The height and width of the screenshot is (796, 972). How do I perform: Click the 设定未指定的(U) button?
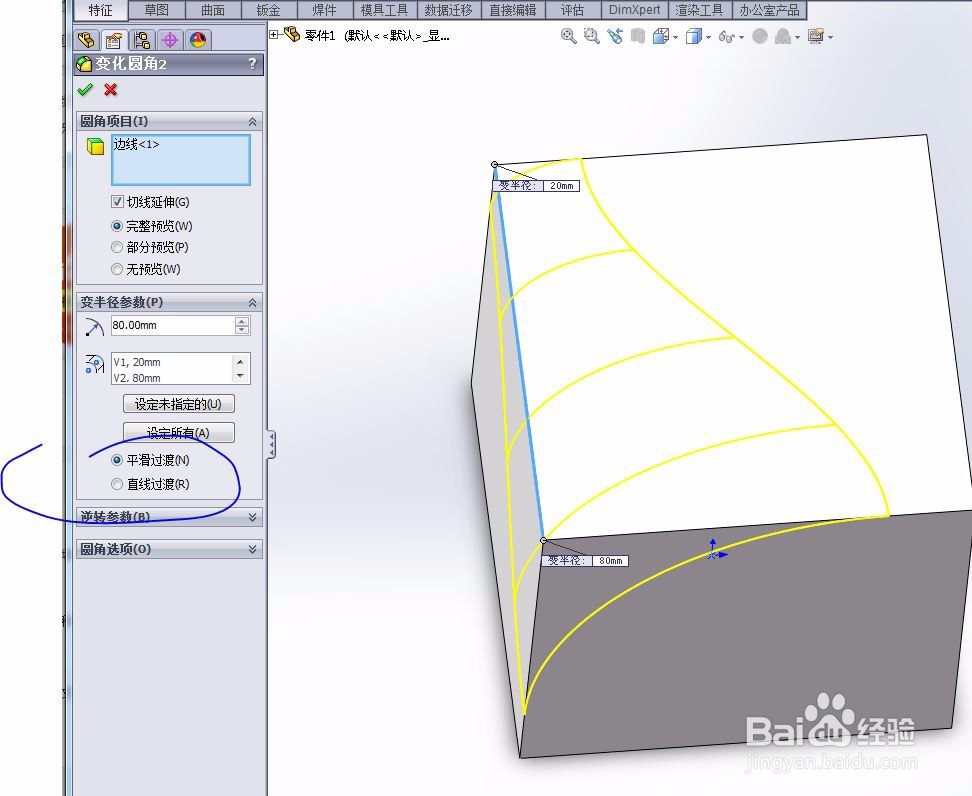pos(179,404)
